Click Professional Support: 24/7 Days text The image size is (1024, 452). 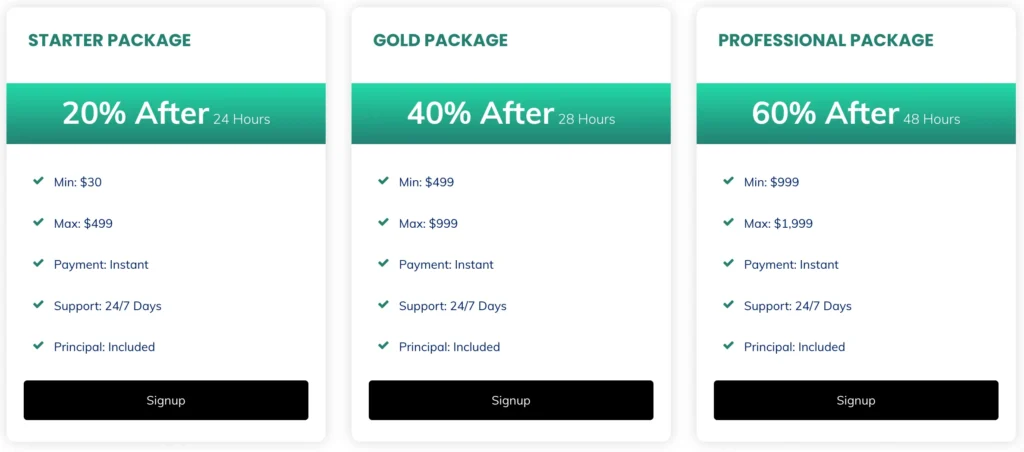click(797, 306)
